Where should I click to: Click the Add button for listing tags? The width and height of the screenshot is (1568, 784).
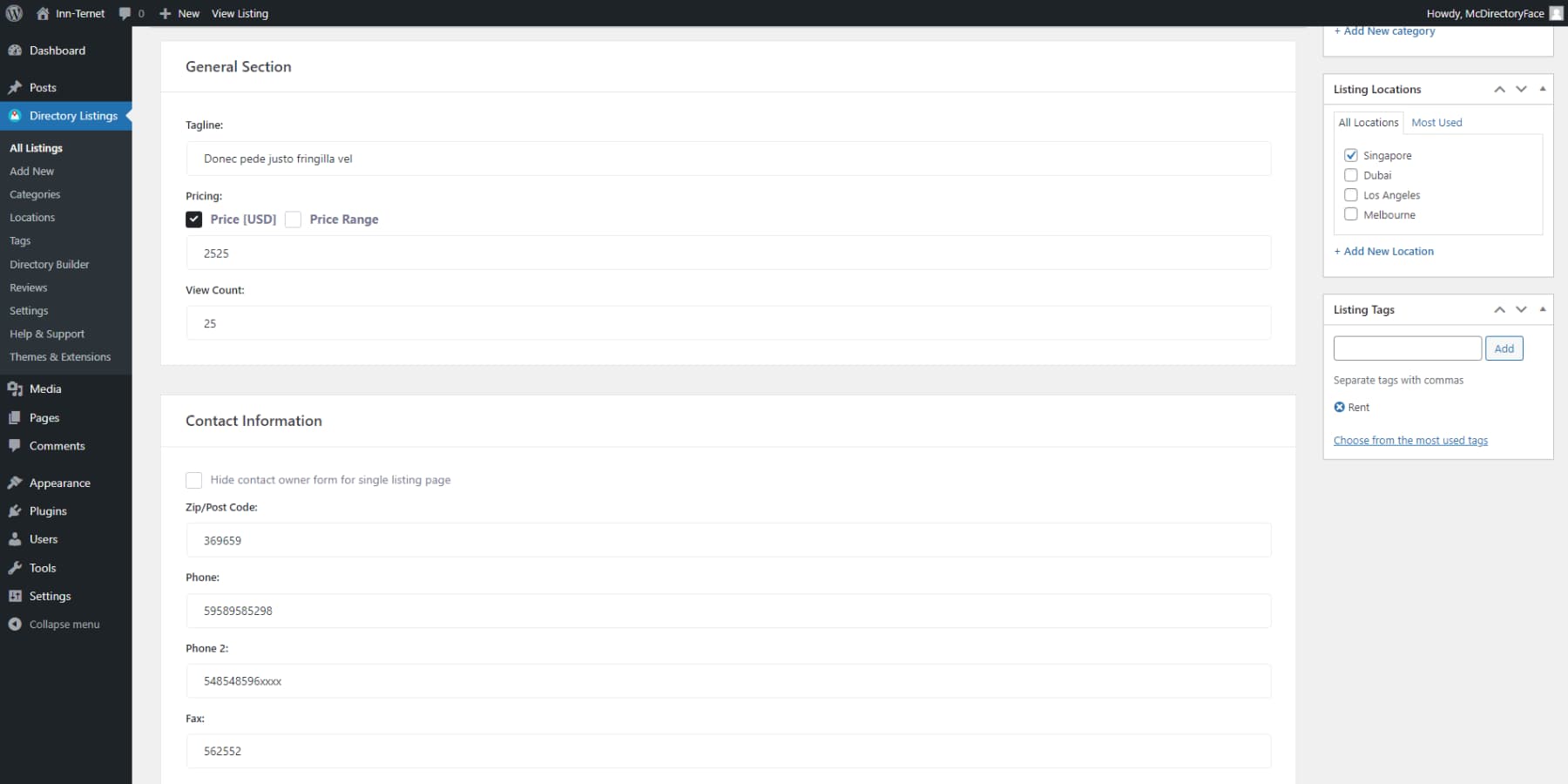pos(1504,348)
